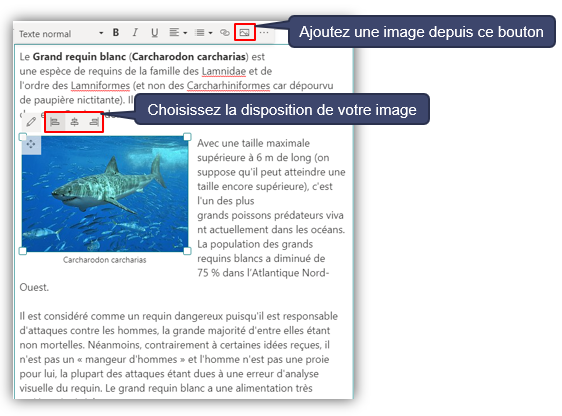This screenshot has height=416, width=562.
Task: Center the image layout
Action: pos(75,122)
